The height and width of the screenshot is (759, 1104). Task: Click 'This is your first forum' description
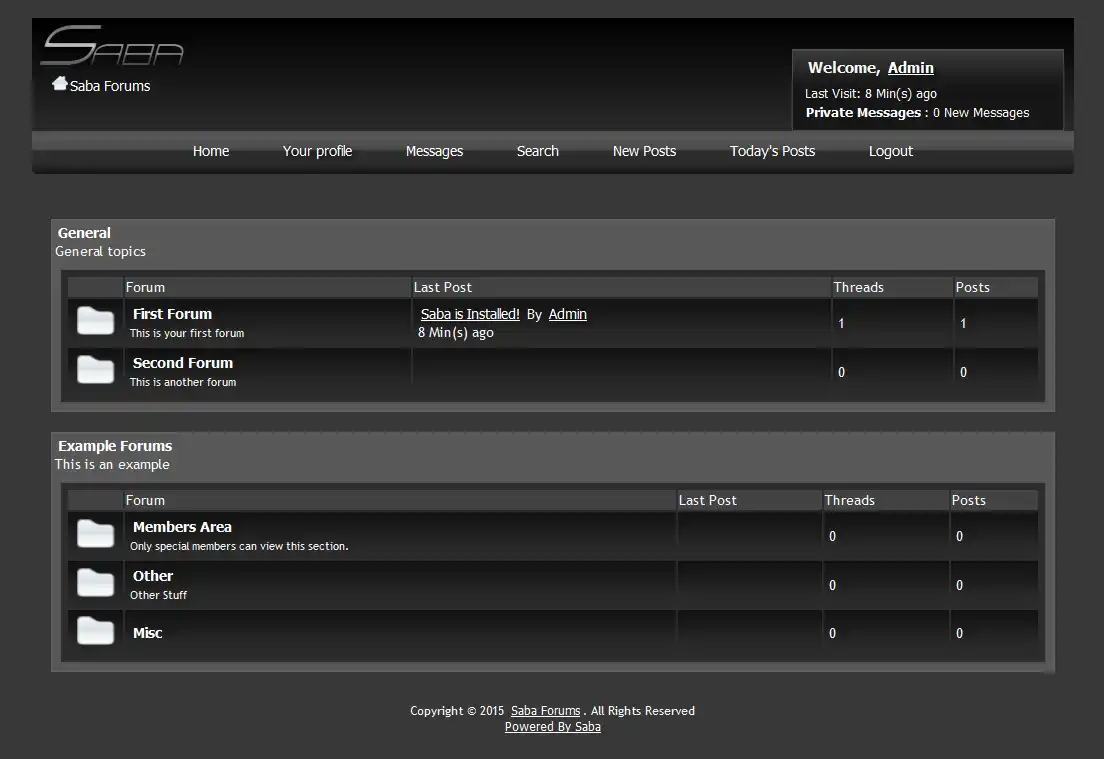coord(187,333)
